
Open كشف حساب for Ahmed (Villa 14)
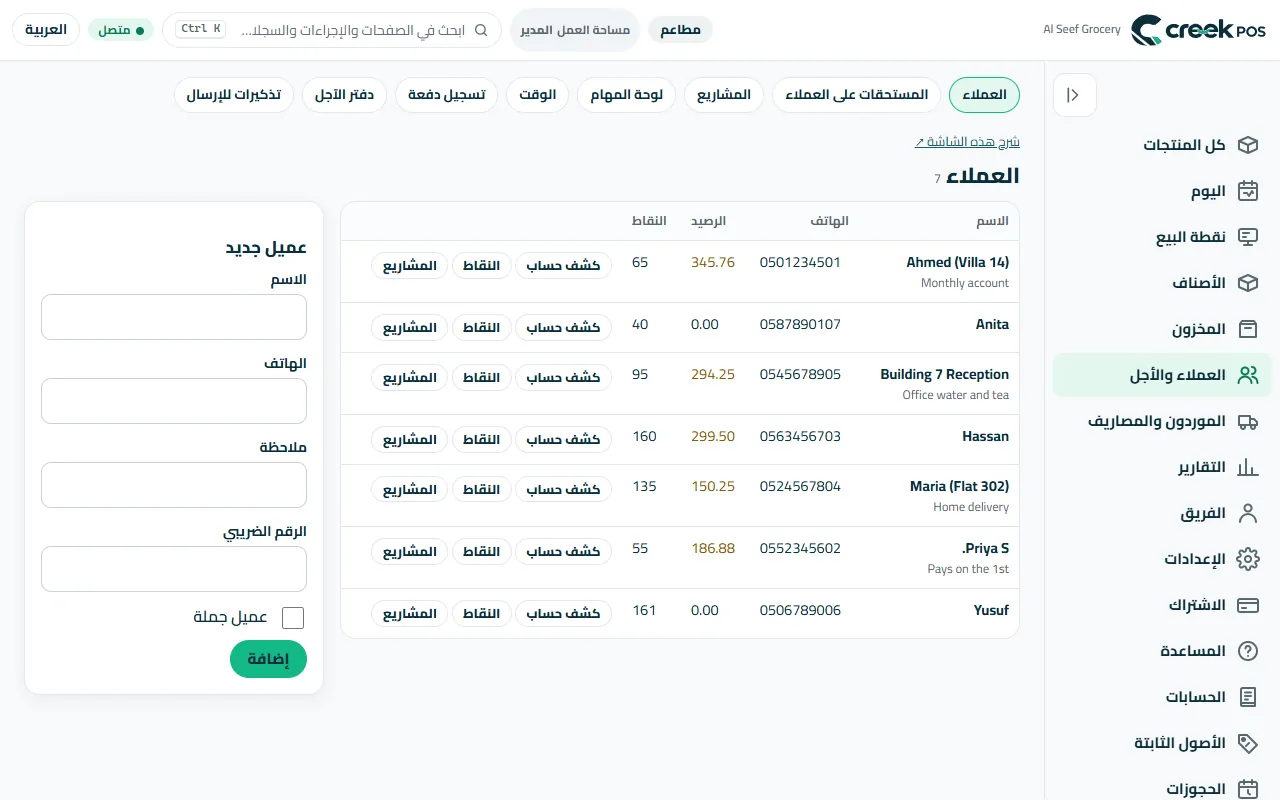[x=563, y=265]
